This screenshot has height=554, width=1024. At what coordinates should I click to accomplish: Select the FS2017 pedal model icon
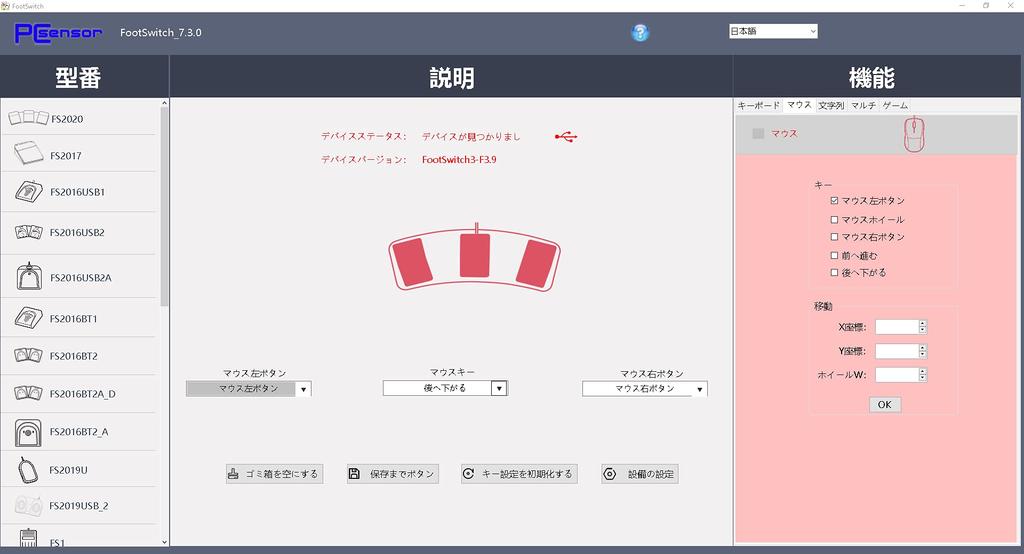[28, 155]
